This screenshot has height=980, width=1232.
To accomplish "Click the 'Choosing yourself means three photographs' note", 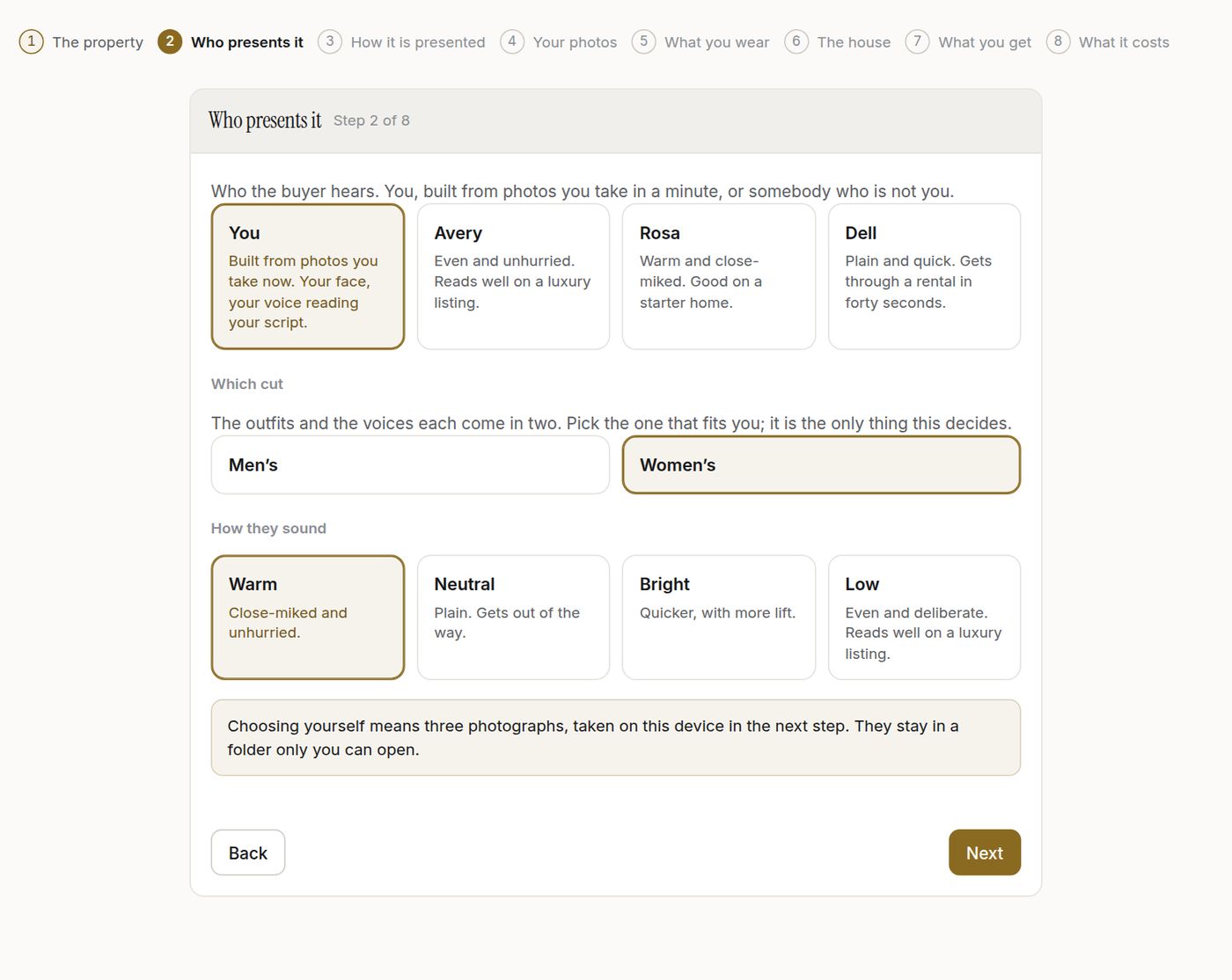I will click(616, 737).
